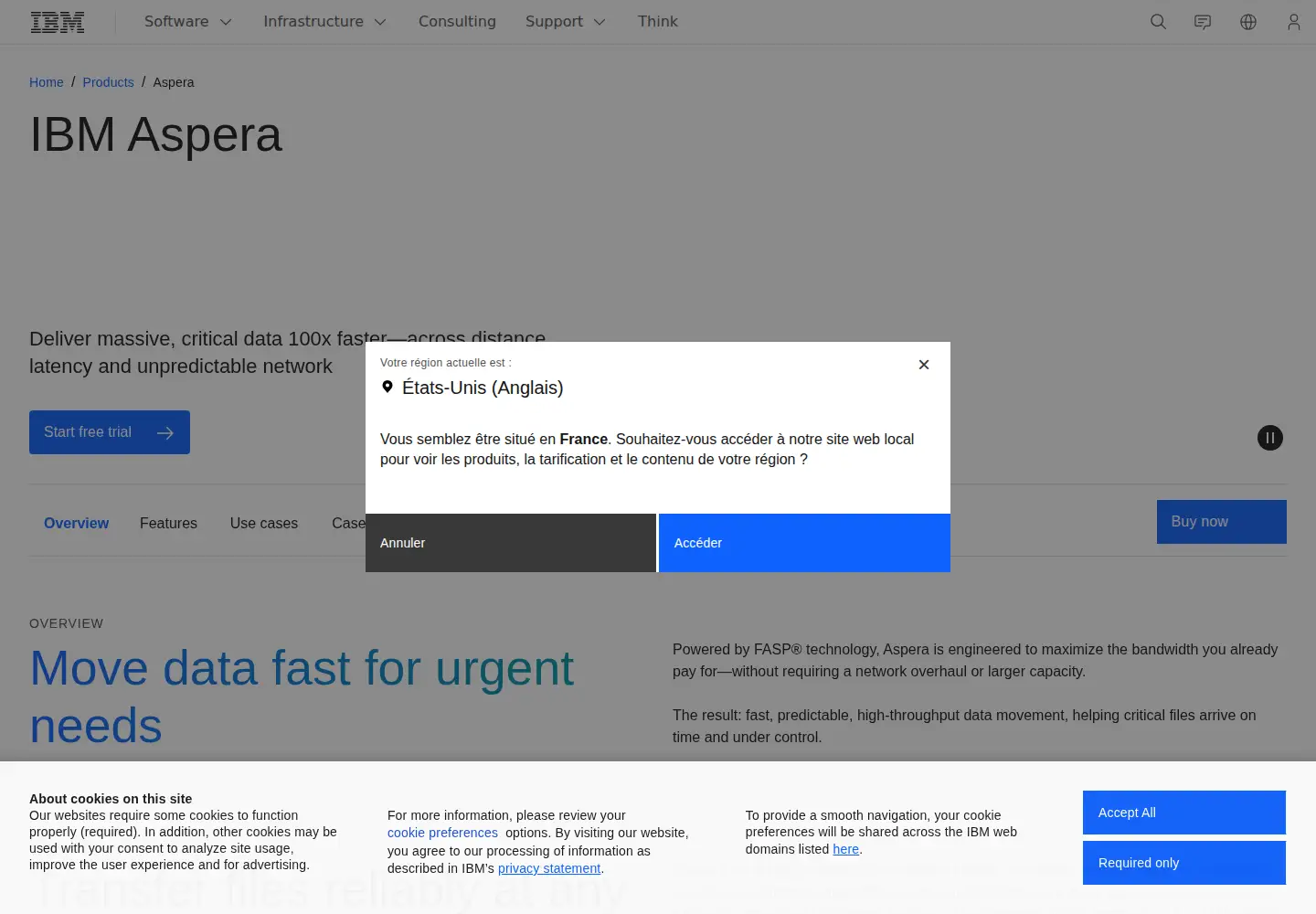The image size is (1316, 914).
Task: Switch to the Overview tab
Action: (77, 523)
